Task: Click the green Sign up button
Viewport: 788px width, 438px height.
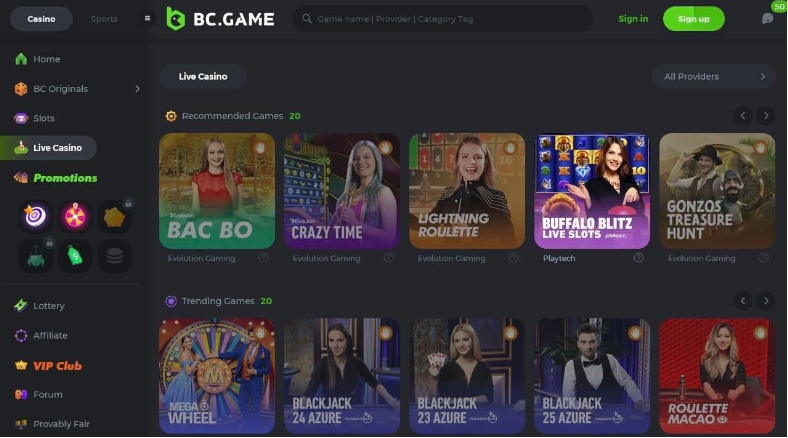Action: pos(694,19)
